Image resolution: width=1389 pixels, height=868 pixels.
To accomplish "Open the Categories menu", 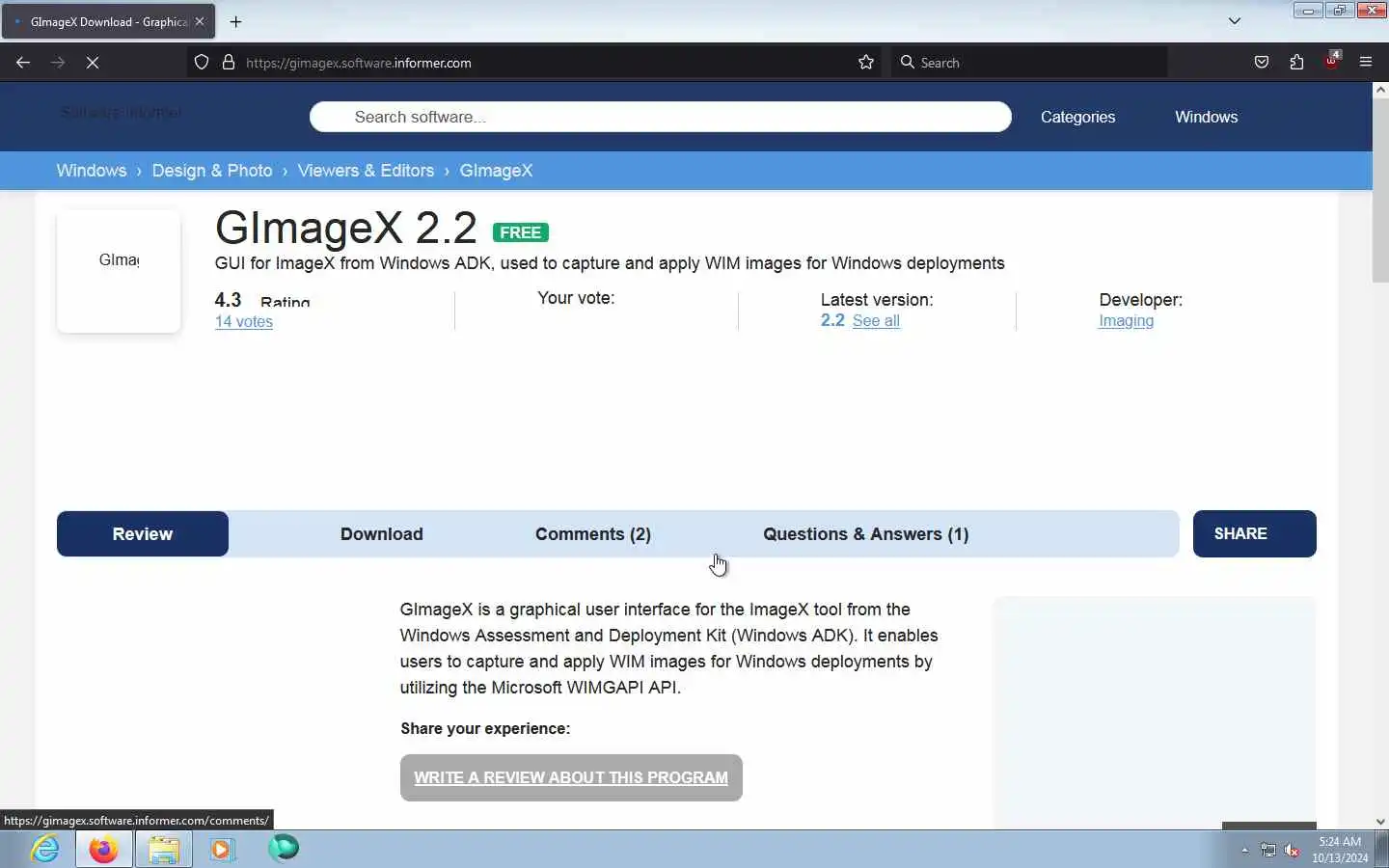I will point(1077,117).
